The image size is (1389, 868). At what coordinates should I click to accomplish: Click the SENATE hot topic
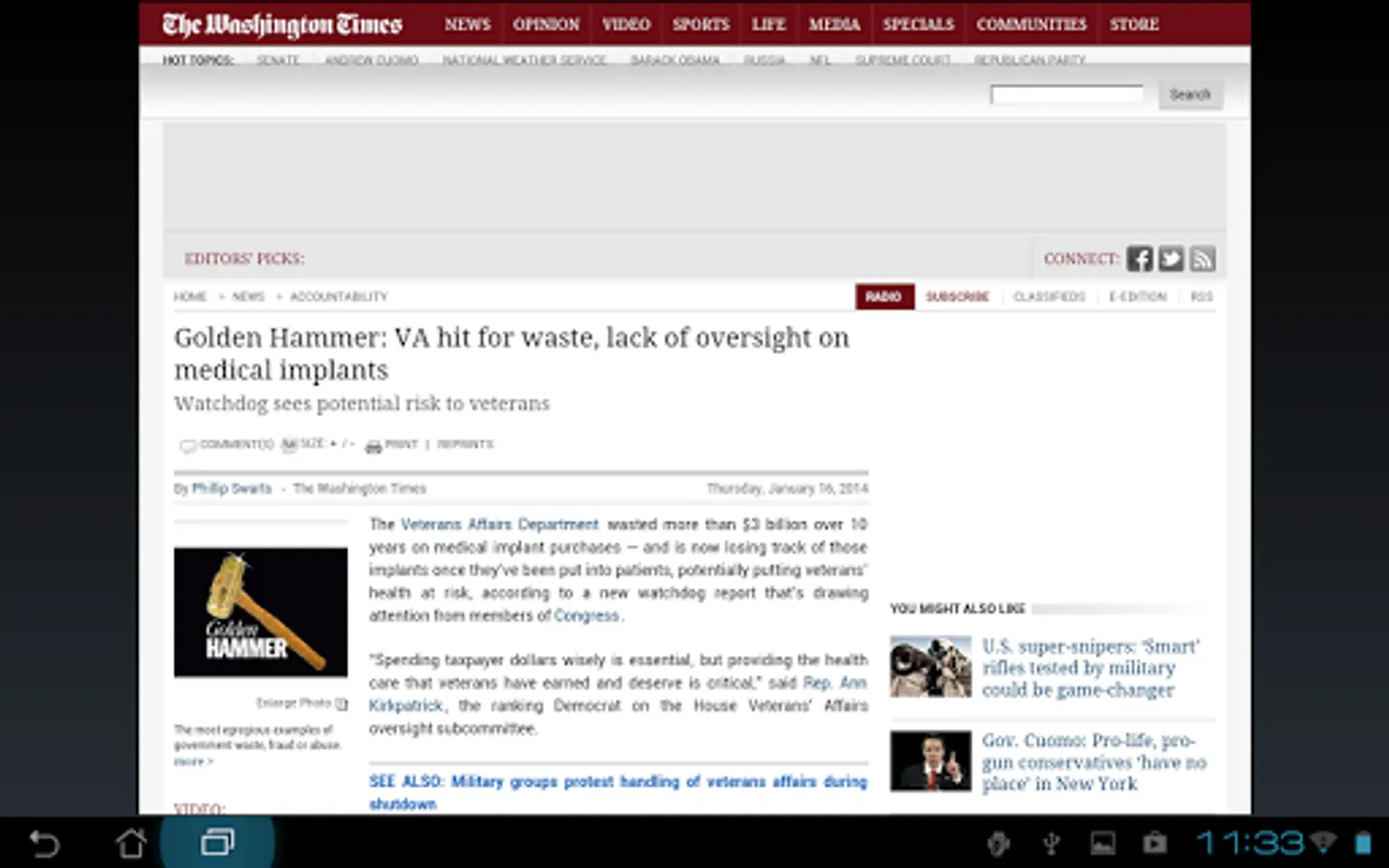pos(278,60)
